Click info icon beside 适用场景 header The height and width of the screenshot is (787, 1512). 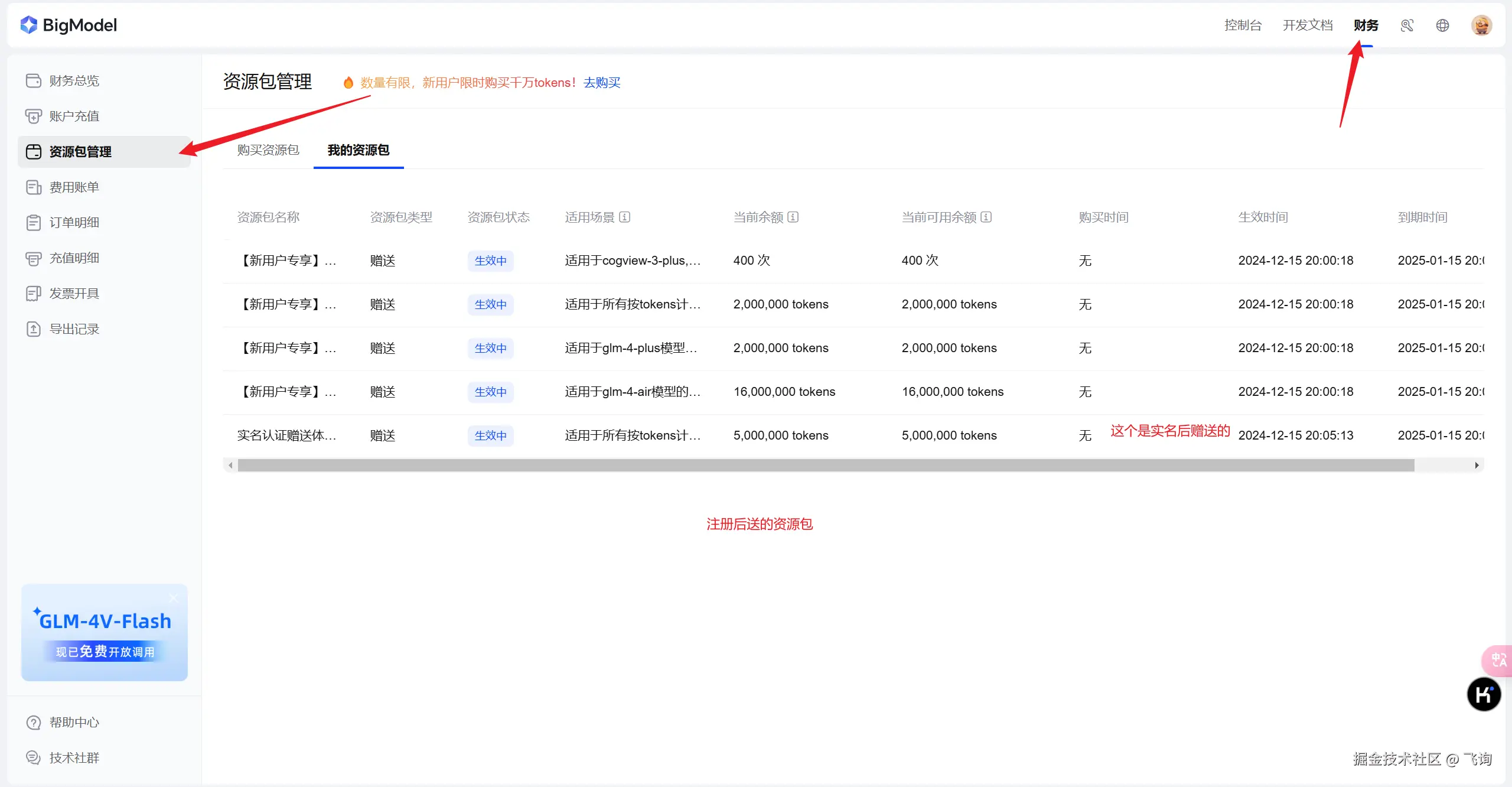(x=625, y=217)
